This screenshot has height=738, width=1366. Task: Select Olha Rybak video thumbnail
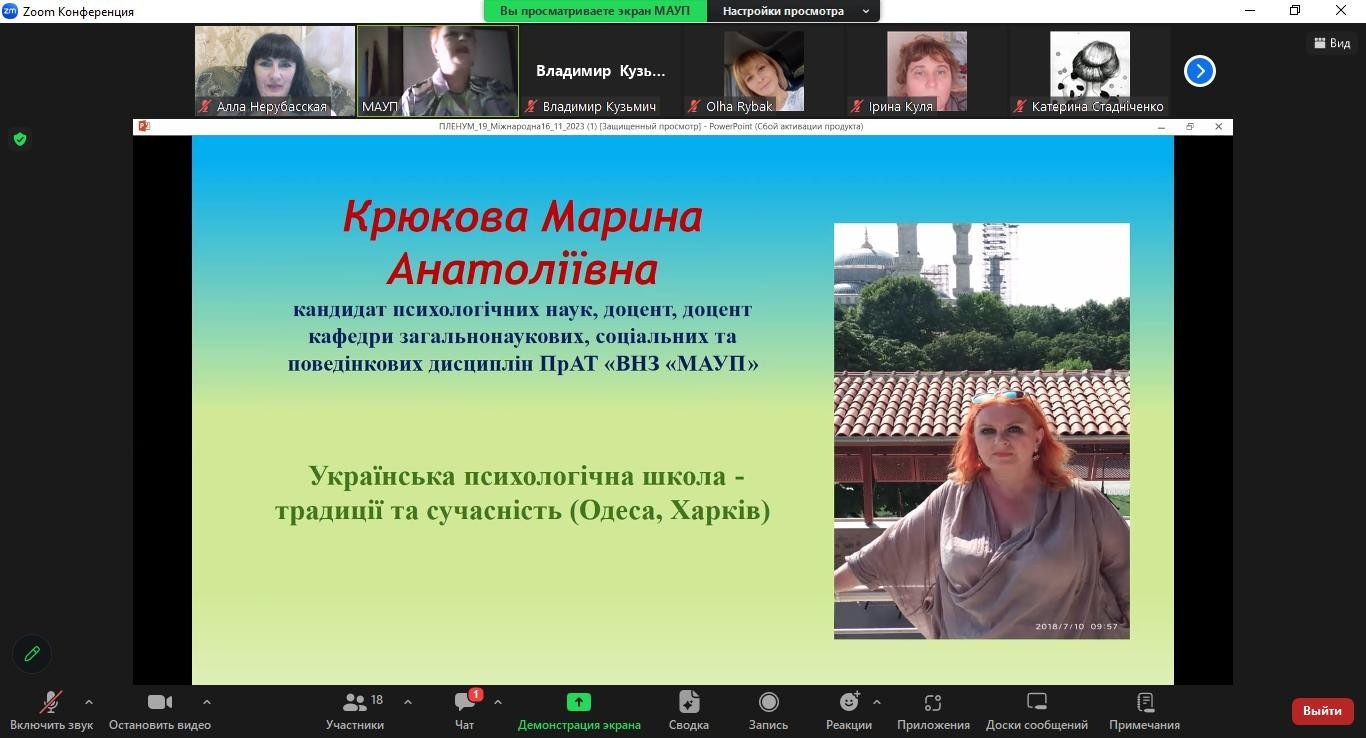coord(764,71)
